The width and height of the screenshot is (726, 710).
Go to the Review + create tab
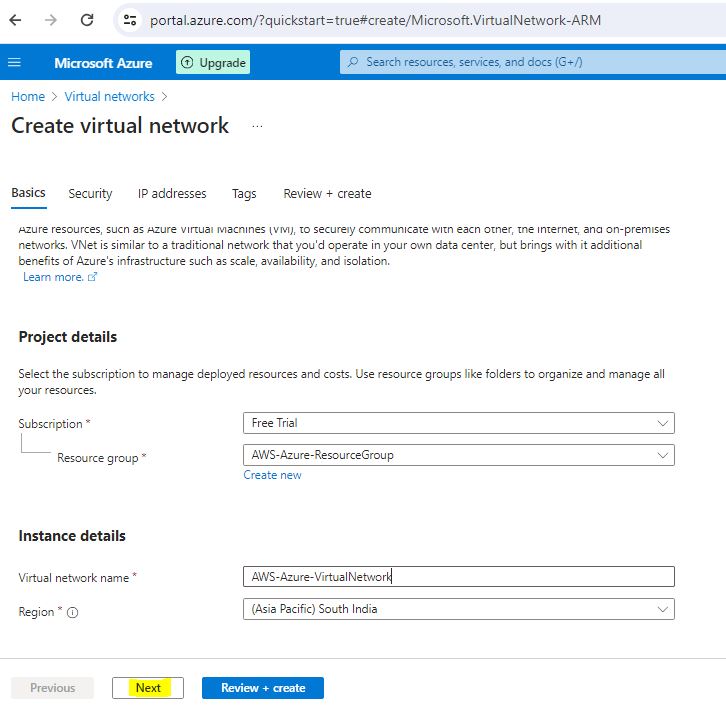327,194
